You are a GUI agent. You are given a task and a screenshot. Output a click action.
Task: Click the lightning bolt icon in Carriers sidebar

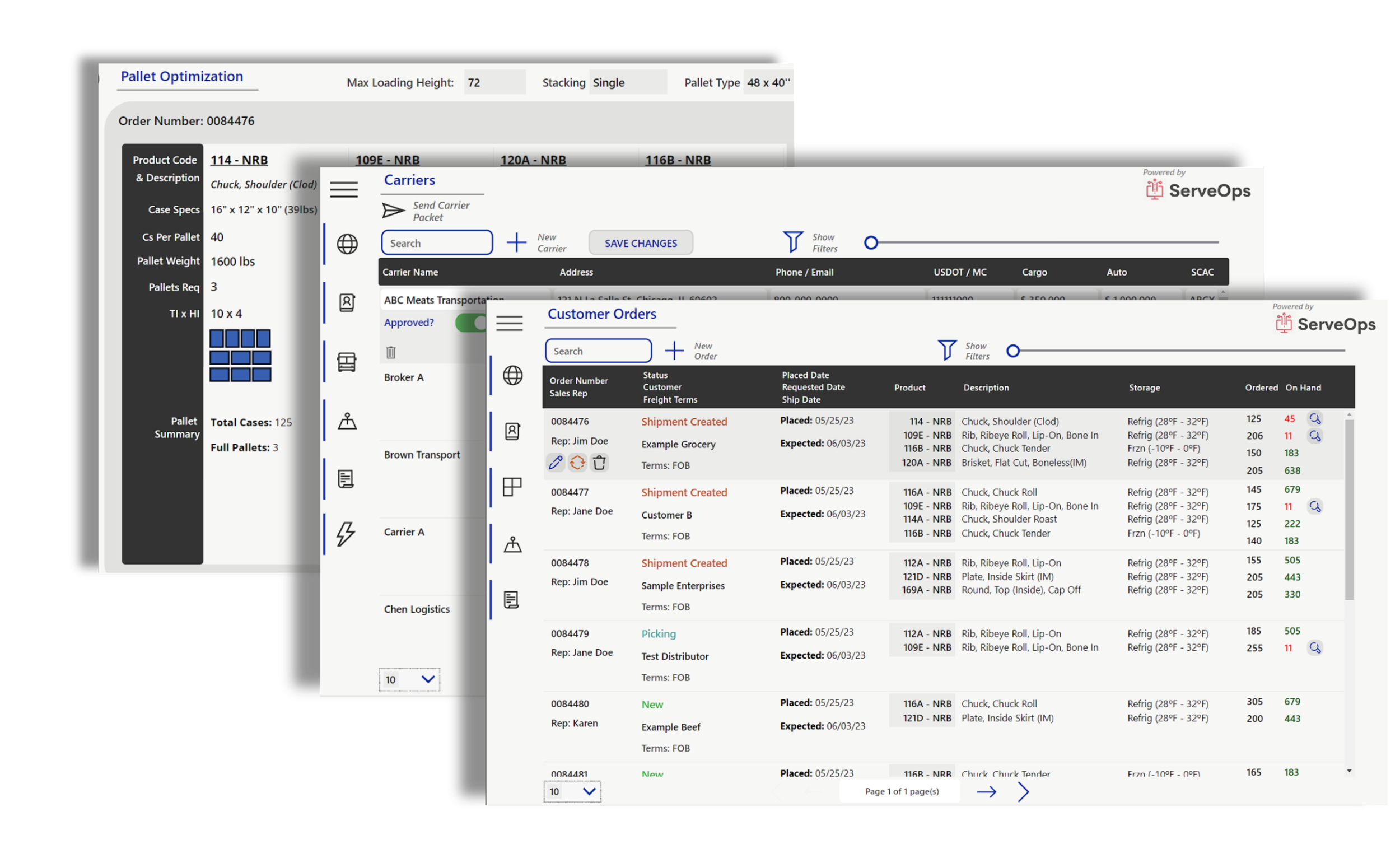[346, 534]
